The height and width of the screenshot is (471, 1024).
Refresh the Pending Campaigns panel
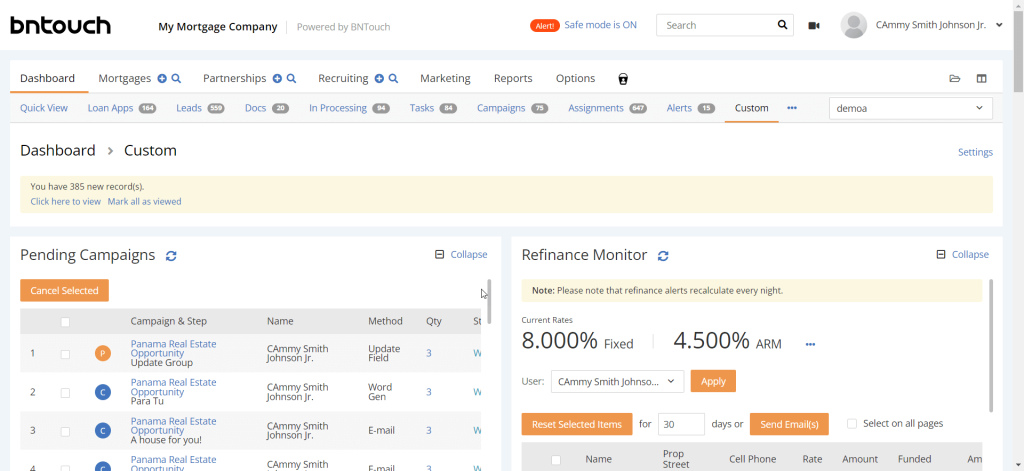pos(171,256)
